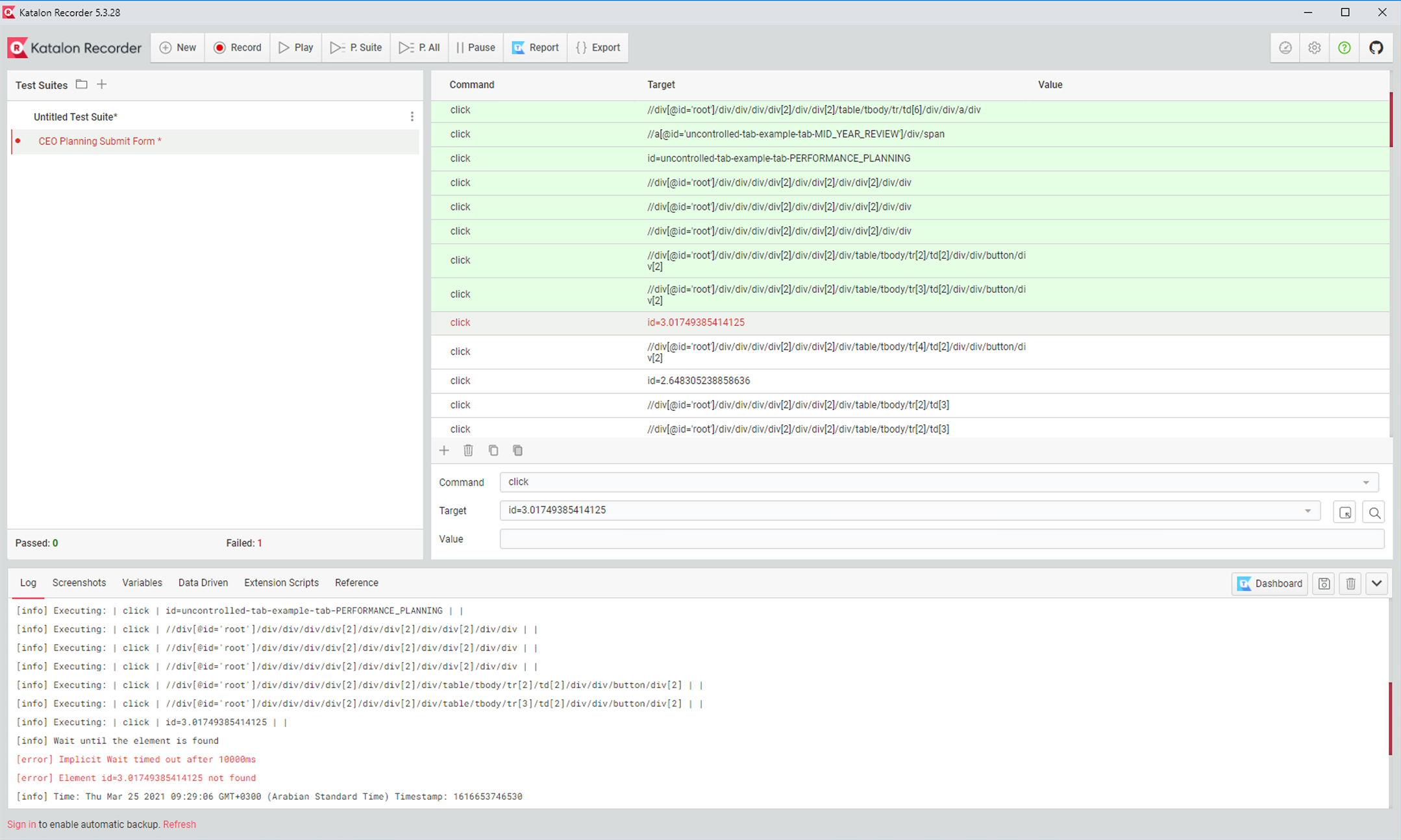
Task: Expand the Command dropdown
Action: (1366, 482)
